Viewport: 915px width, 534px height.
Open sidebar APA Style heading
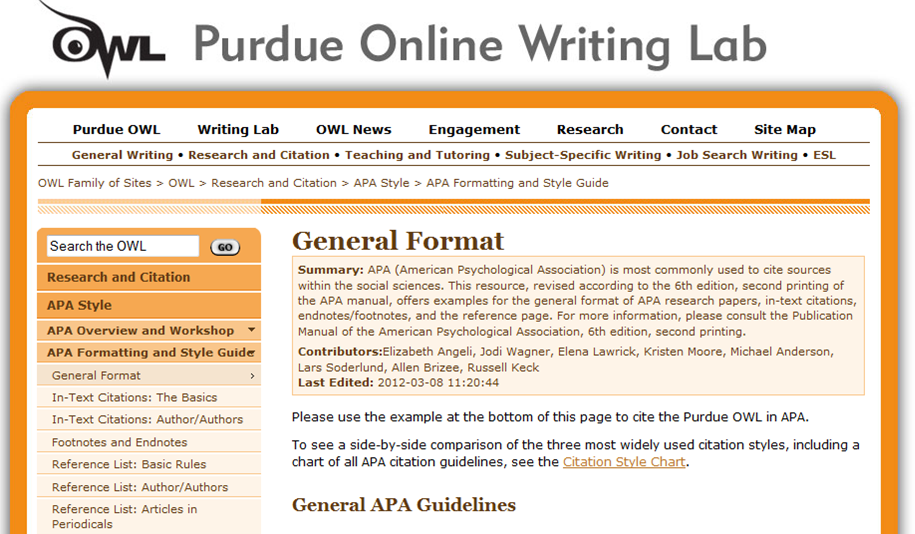(149, 305)
